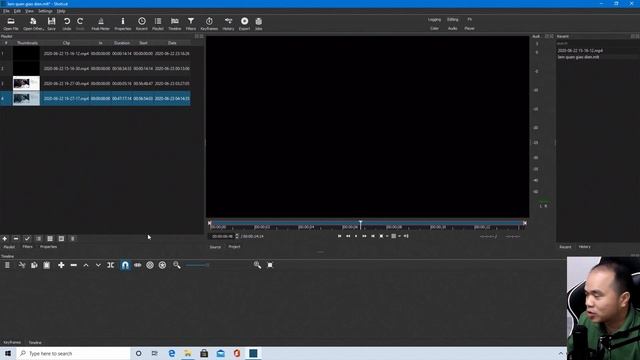Switch playlist to details list view
Viewport: 640px width, 360px height.
[38, 238]
